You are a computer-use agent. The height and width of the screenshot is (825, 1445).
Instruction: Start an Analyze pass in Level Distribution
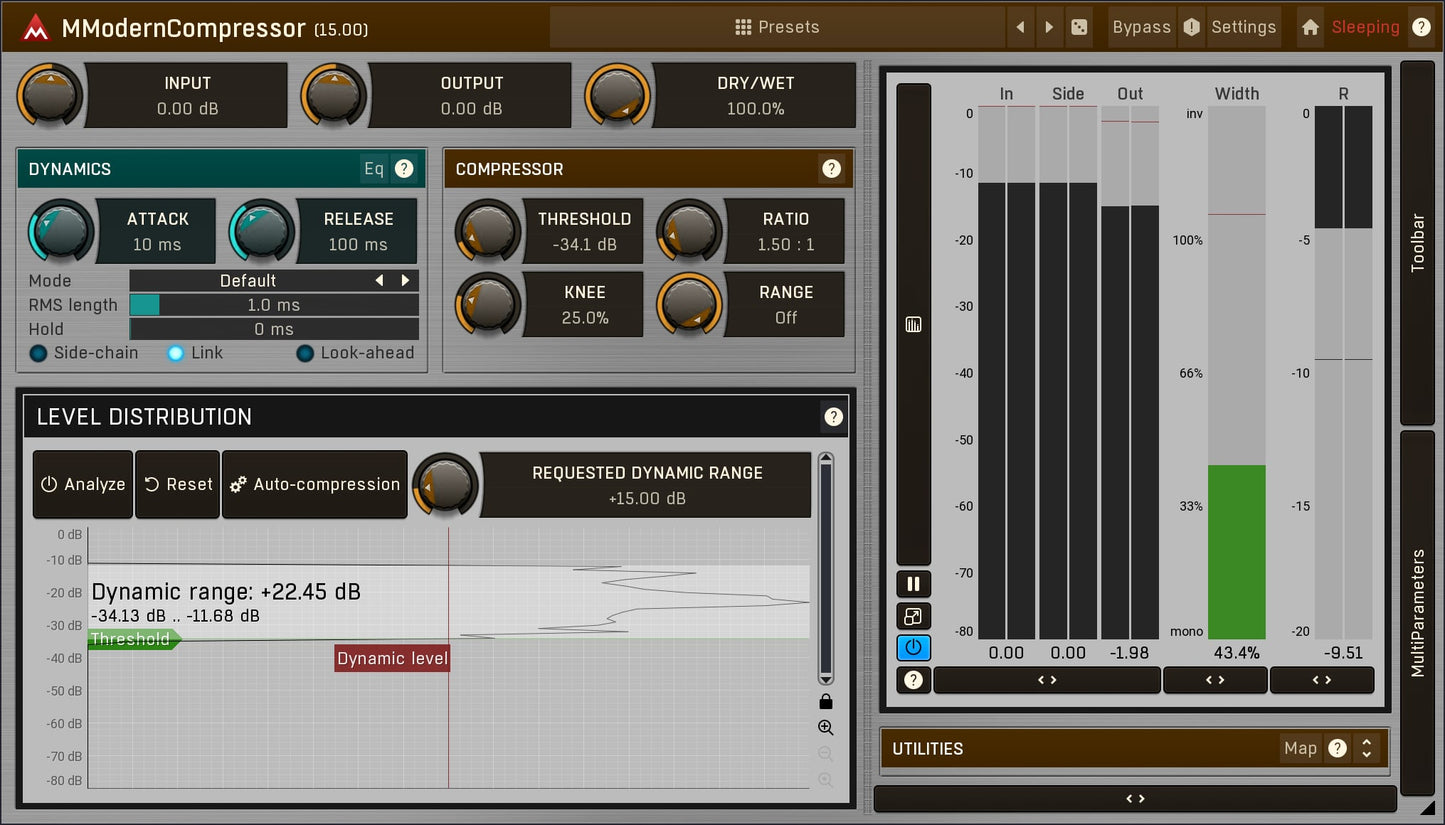pyautogui.click(x=82, y=484)
